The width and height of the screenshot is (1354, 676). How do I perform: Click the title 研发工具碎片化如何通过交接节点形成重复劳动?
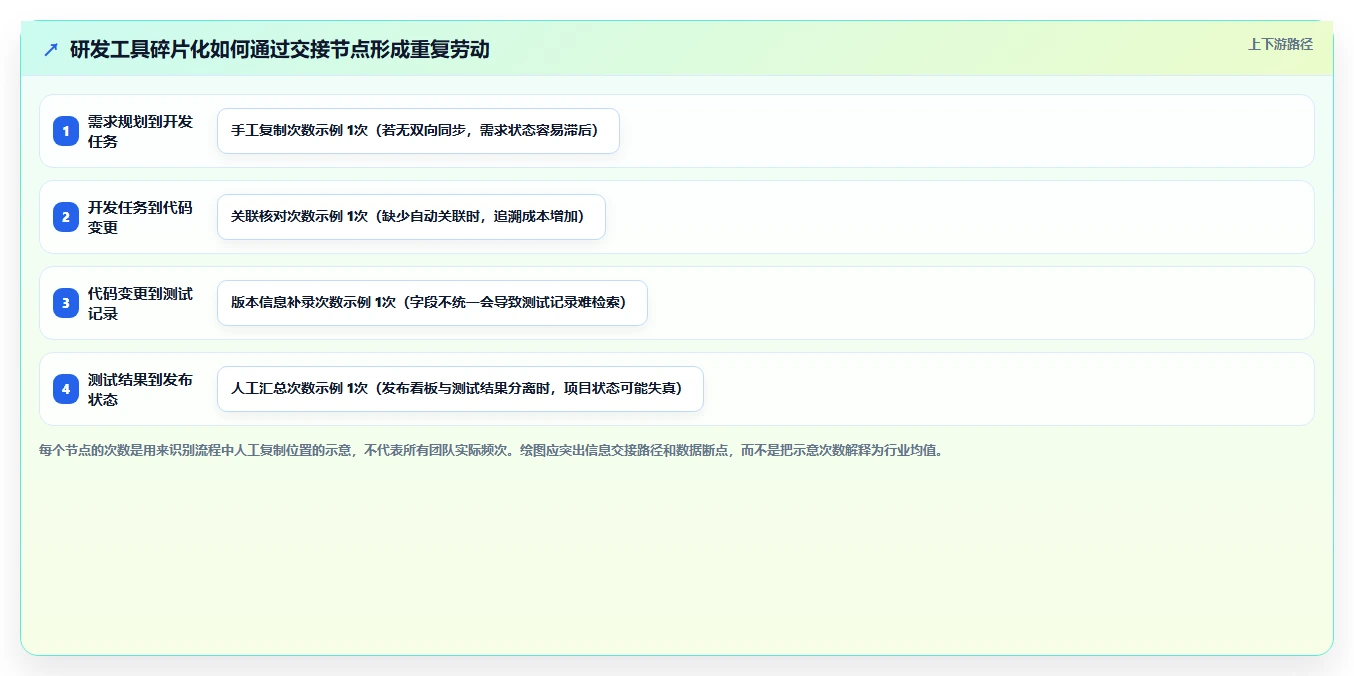(x=280, y=49)
